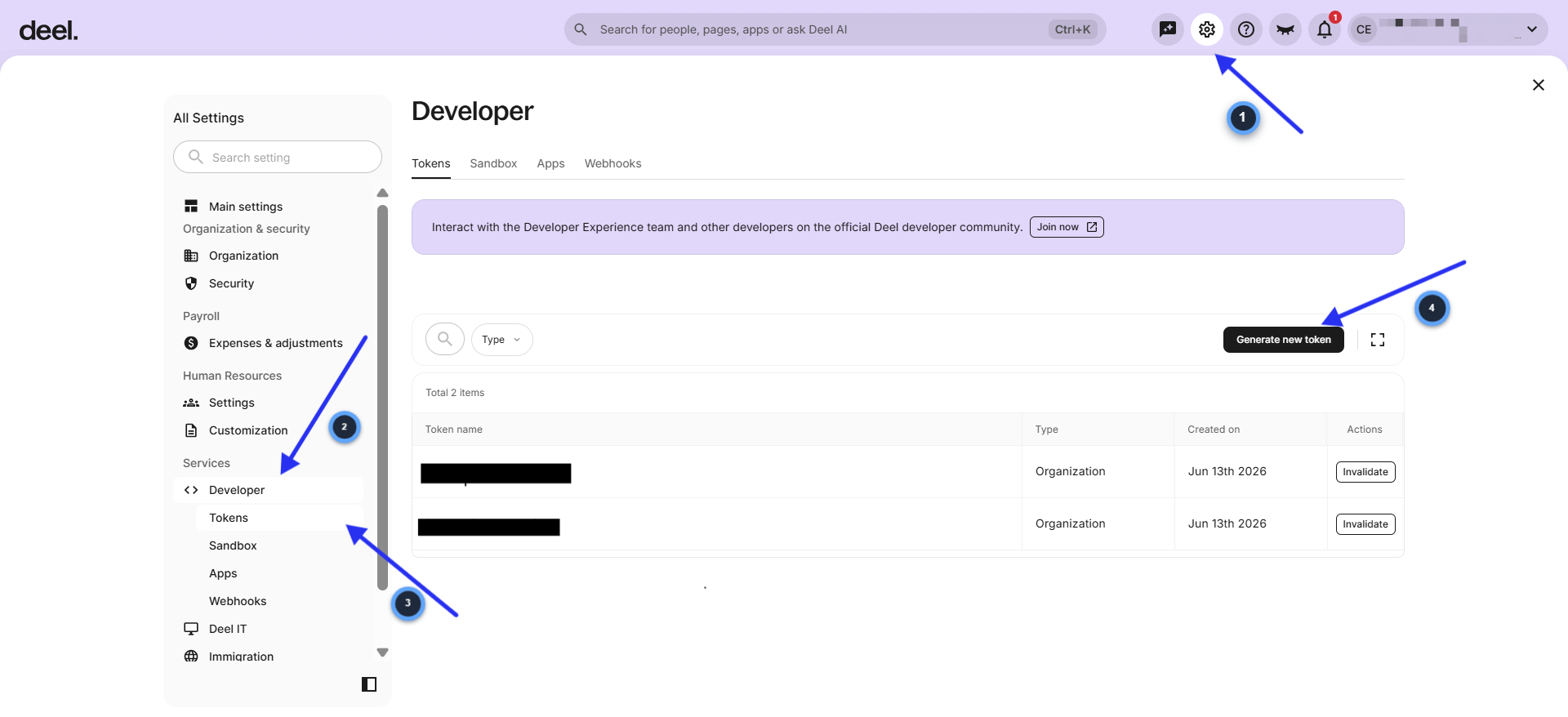
Task: Open the help question mark icon
Action: coord(1245,29)
